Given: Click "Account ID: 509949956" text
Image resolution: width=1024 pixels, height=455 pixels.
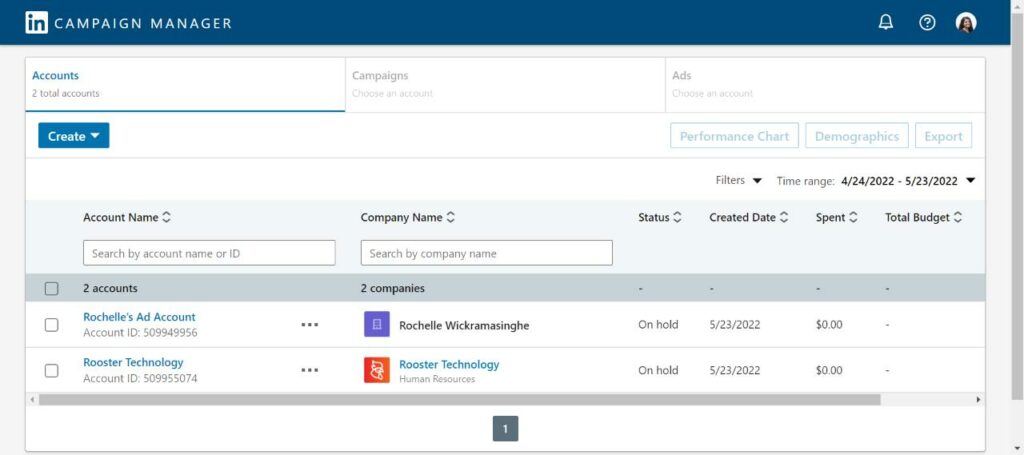Looking at the screenshot, I should pyautogui.click(x=140, y=333).
